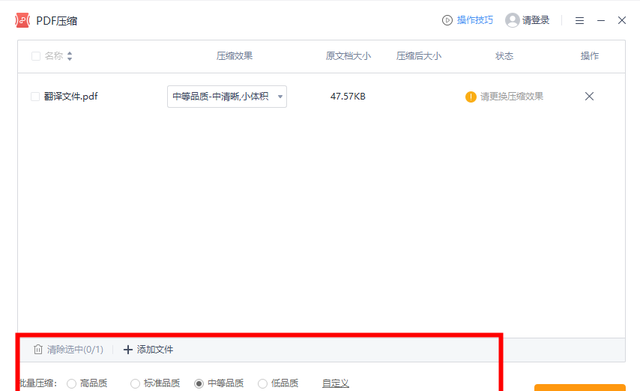Check the box for 翻译文件.pdf
640x391 pixels.
(x=35, y=96)
